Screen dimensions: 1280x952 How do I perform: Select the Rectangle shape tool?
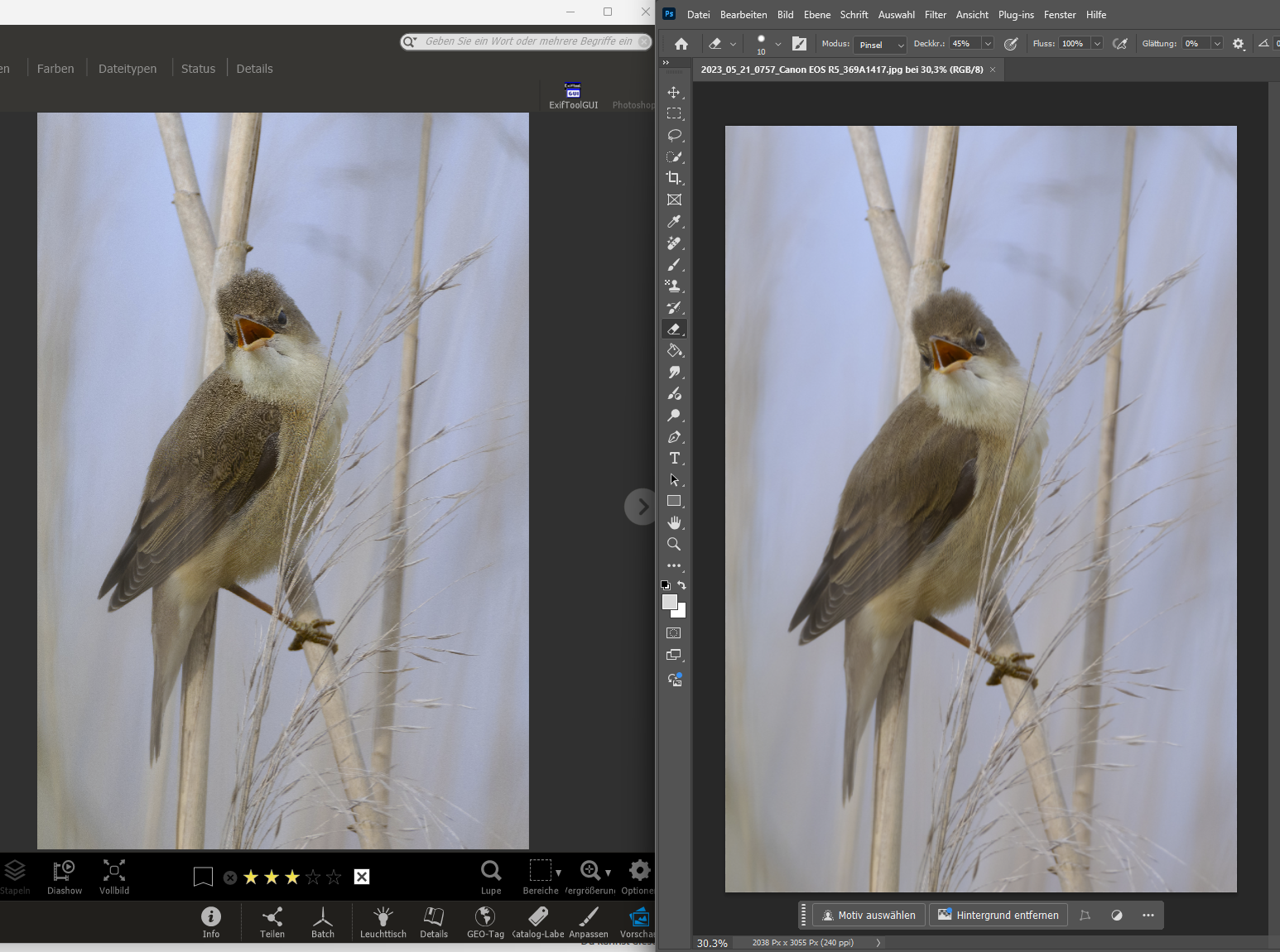pos(674,501)
